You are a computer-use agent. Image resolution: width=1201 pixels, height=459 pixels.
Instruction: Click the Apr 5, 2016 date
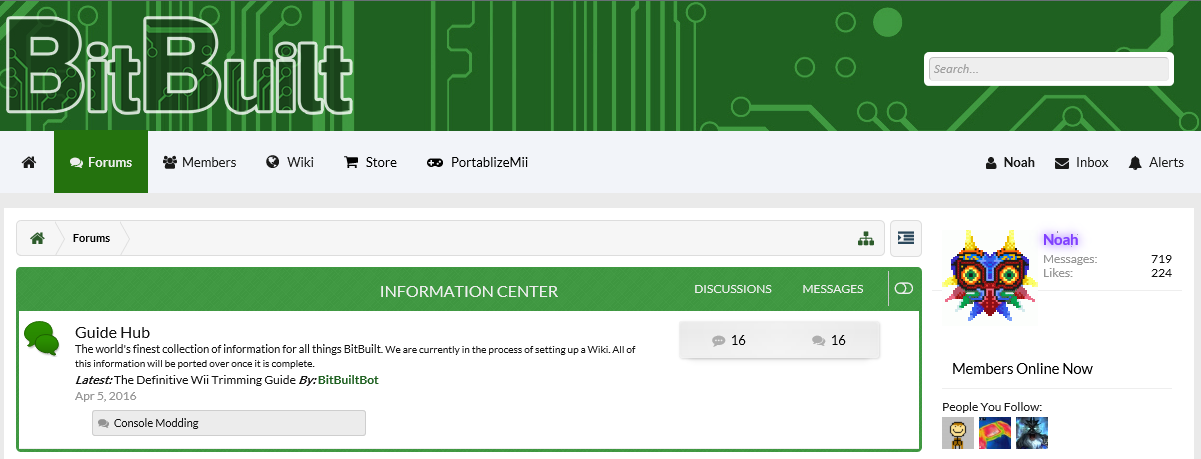pyautogui.click(x=106, y=396)
